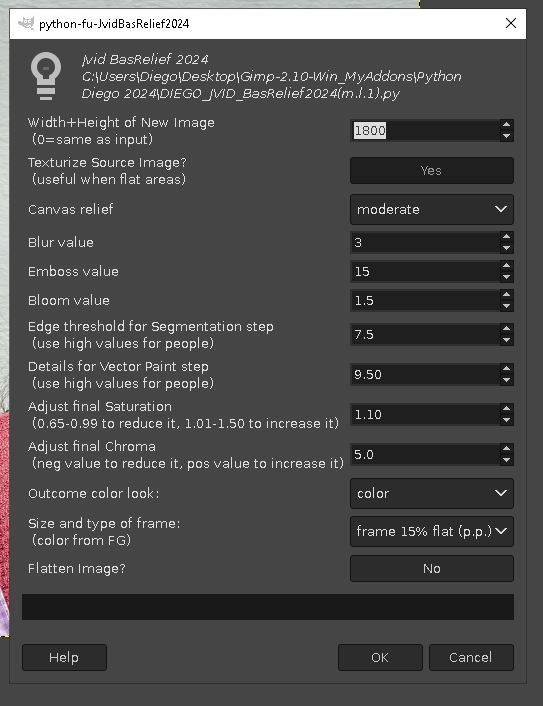The image size is (543, 706).
Task: Click the lightbulb script info icon
Action: click(x=45, y=76)
